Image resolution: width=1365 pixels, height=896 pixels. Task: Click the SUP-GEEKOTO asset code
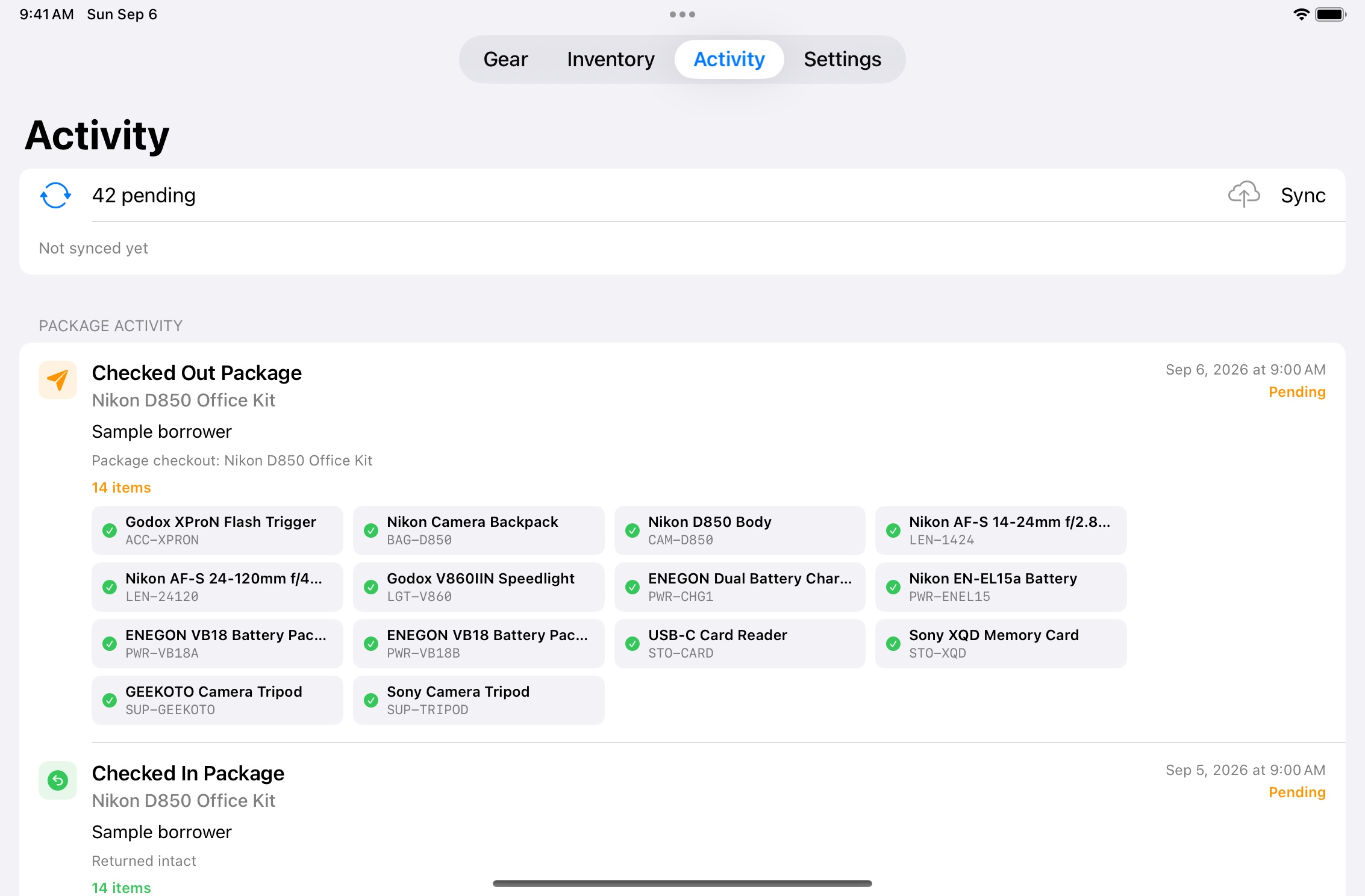pyautogui.click(x=170, y=710)
